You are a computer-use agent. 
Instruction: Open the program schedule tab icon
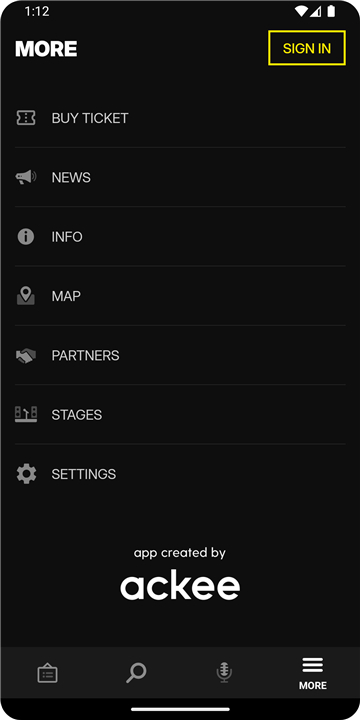(x=47, y=674)
